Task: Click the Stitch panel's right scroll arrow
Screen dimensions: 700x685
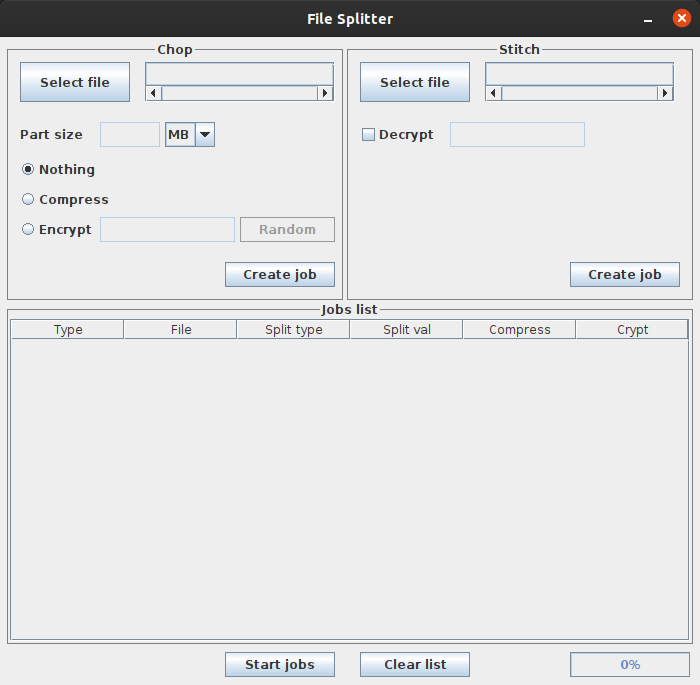Action: click(665, 93)
